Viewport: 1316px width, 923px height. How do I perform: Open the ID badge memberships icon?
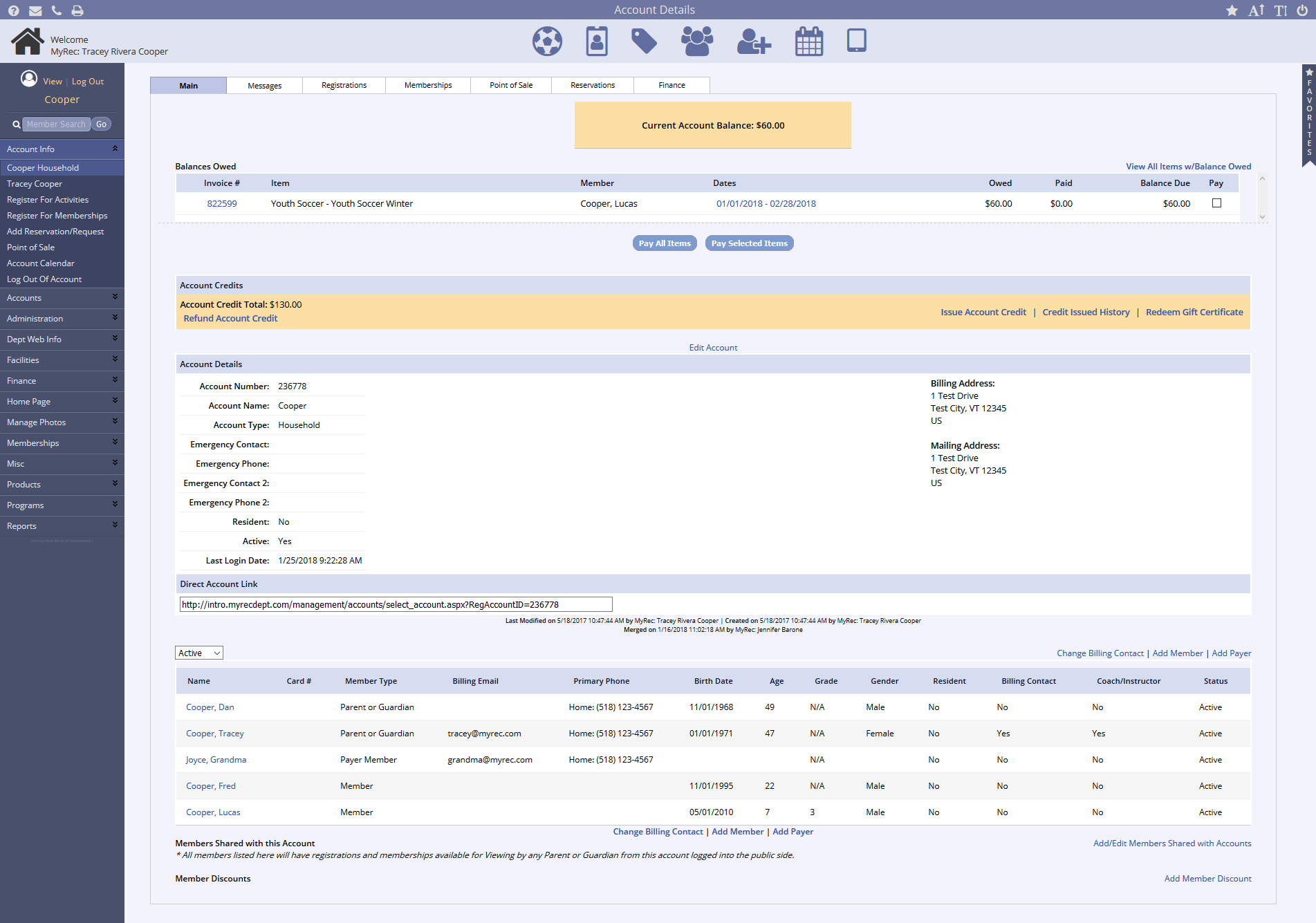tap(596, 41)
